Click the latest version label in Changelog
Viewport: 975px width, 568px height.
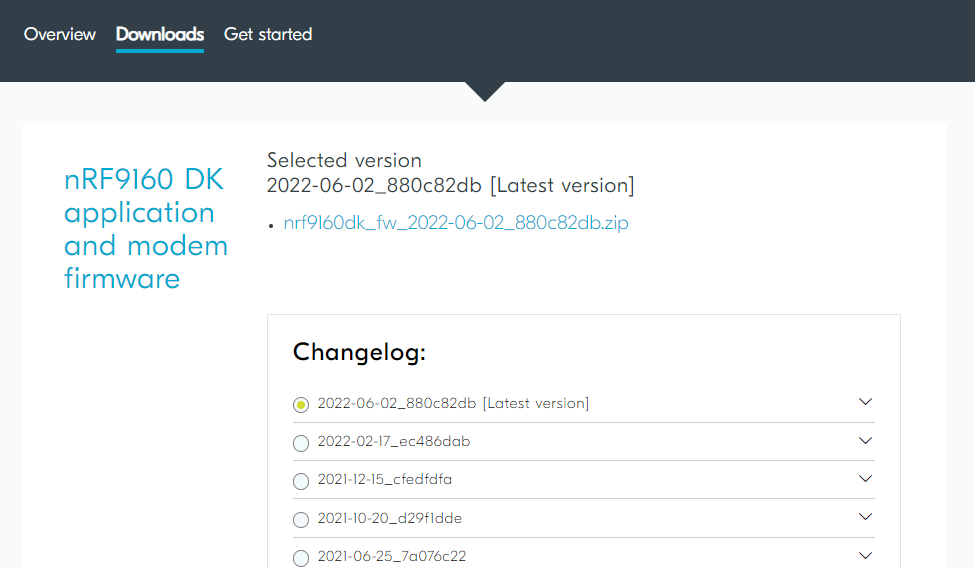(x=453, y=403)
